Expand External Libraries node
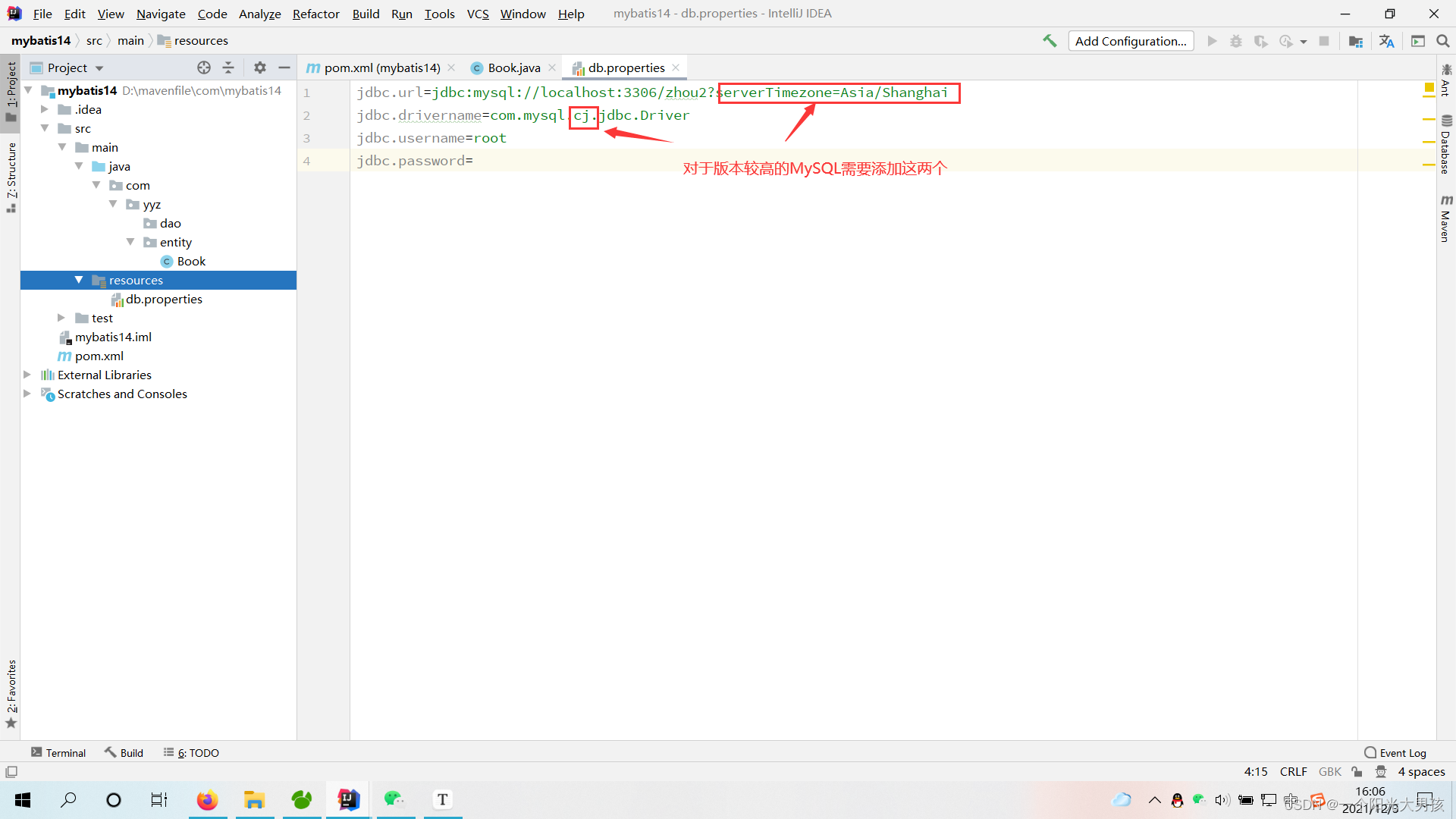This screenshot has width=1456, height=819. (27, 375)
